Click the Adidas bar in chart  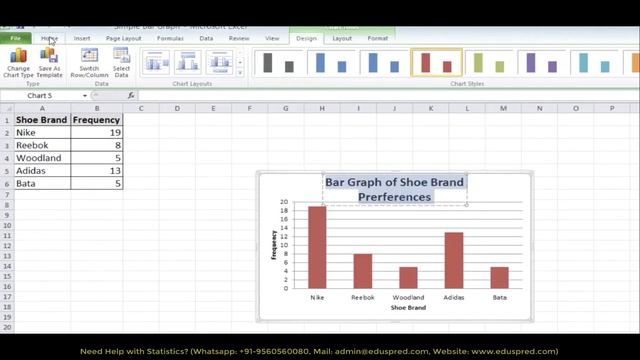(454, 260)
